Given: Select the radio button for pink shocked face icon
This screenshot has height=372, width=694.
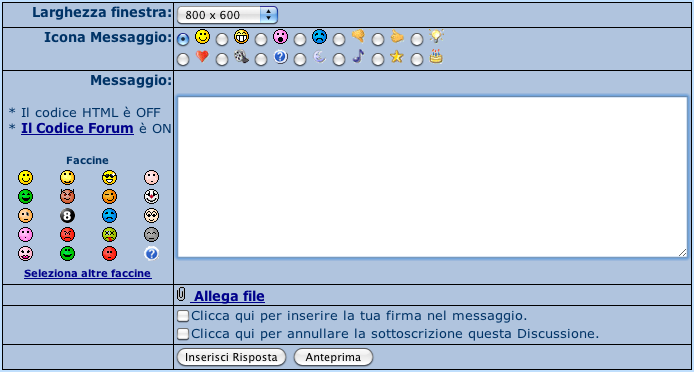Looking at the screenshot, I should 261,39.
